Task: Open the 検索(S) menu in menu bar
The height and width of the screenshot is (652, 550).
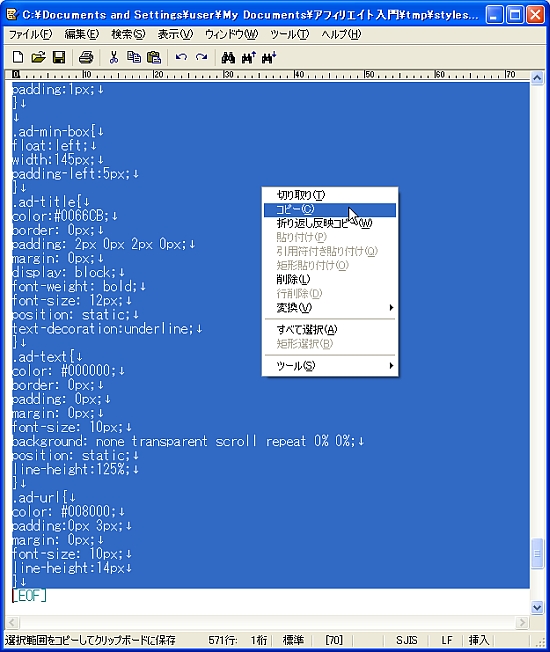Action: (x=128, y=34)
